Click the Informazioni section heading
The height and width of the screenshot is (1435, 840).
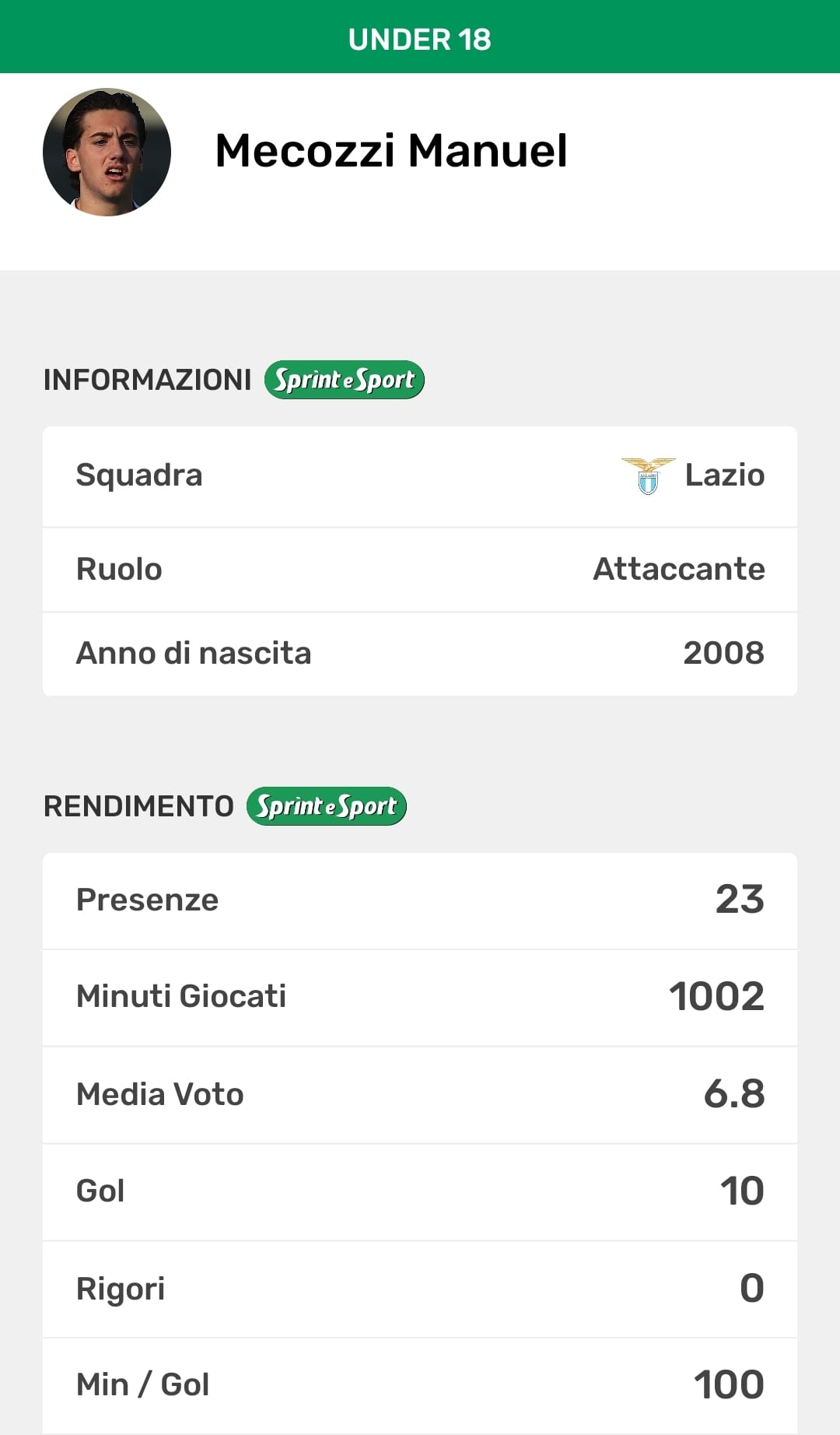coord(147,380)
